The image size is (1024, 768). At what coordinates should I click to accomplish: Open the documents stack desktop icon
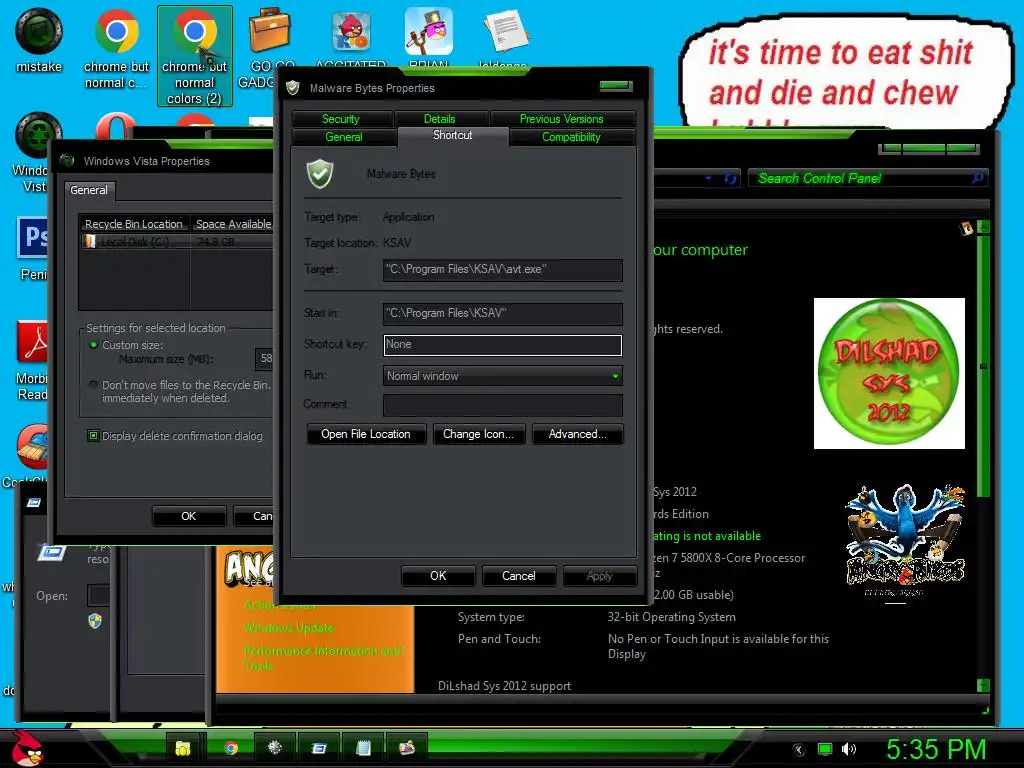click(505, 33)
